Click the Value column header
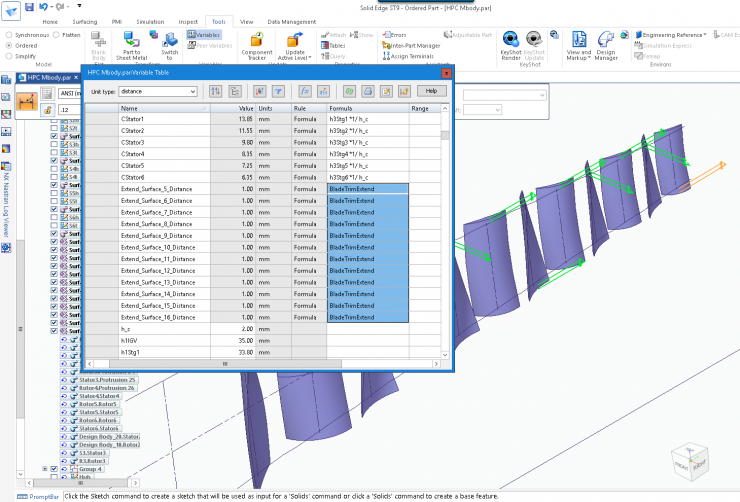 click(233, 108)
